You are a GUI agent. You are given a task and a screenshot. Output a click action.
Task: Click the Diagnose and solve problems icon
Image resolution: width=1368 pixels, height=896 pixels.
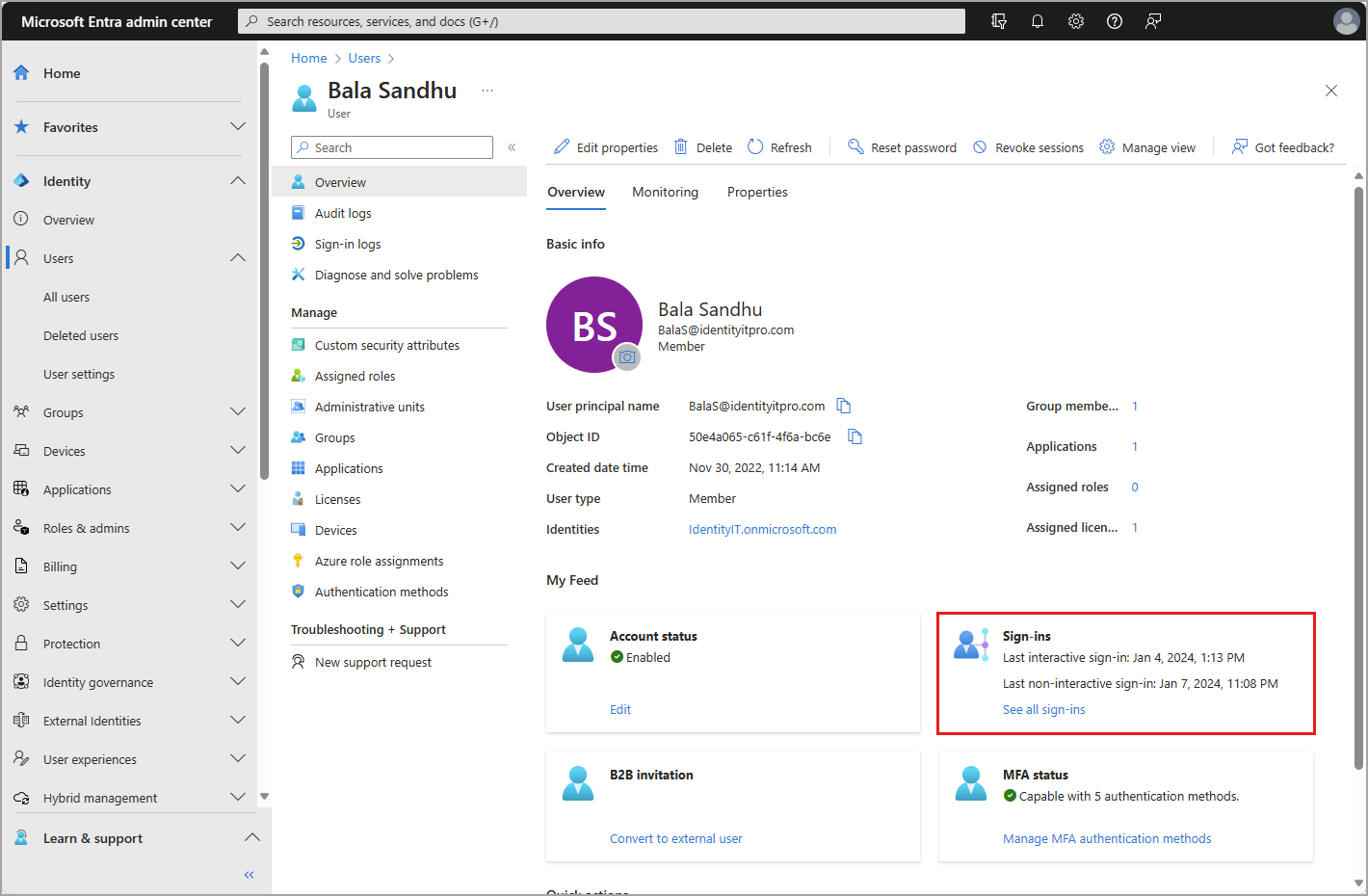point(299,275)
